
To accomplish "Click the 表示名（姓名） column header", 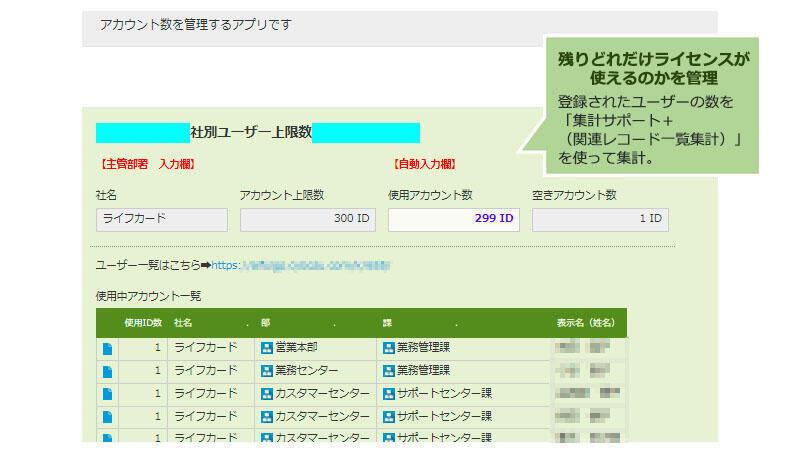I will pos(584,323).
